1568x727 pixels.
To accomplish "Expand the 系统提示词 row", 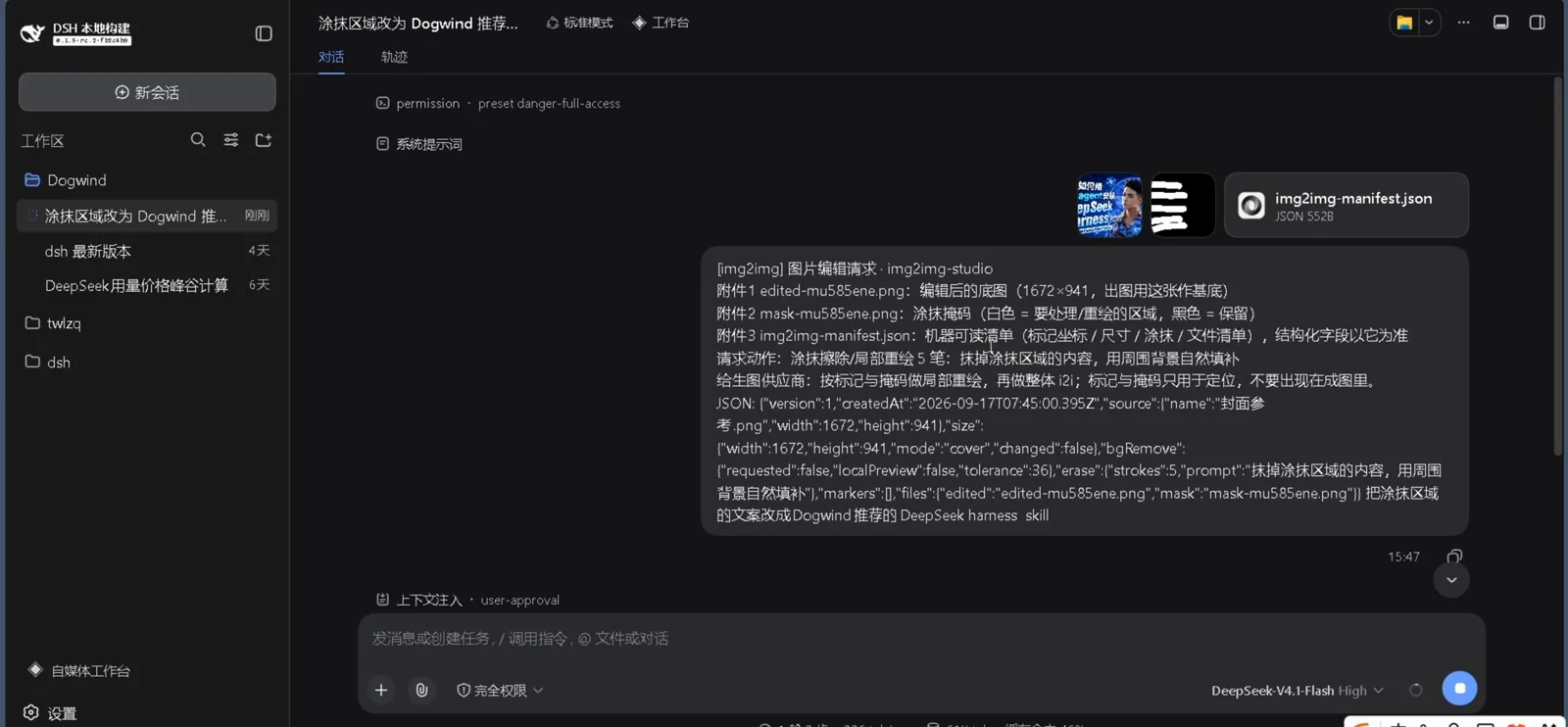I will 419,144.
